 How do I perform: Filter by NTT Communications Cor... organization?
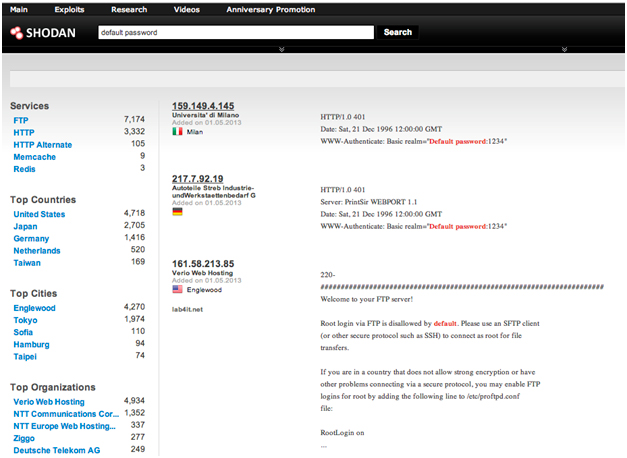(x=66, y=414)
